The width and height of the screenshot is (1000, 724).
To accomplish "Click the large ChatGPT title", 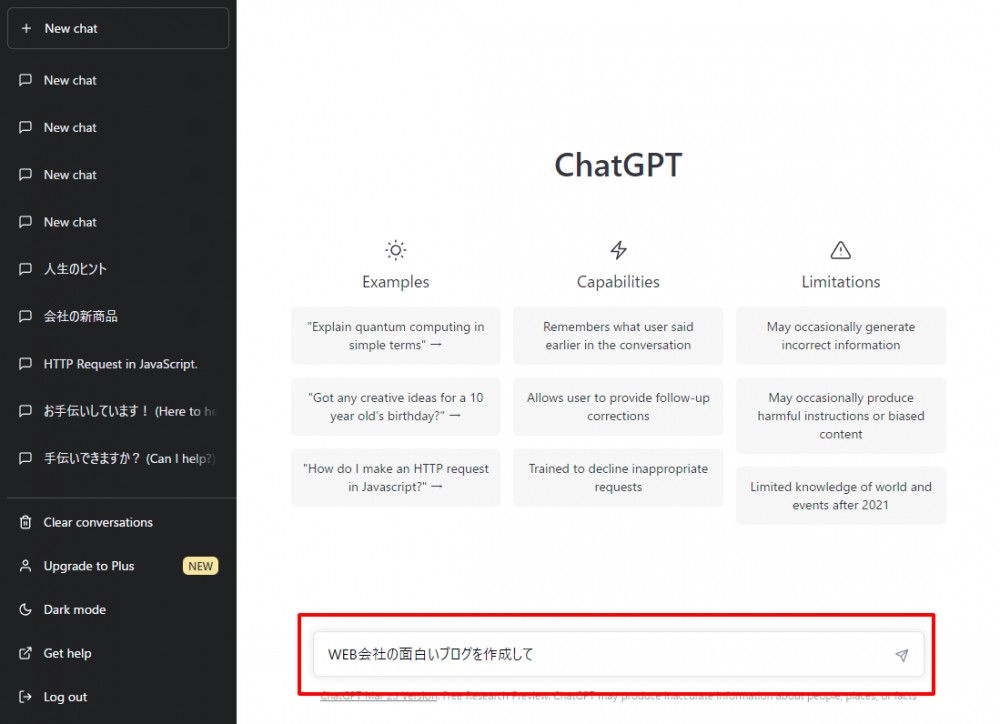I will [618, 165].
